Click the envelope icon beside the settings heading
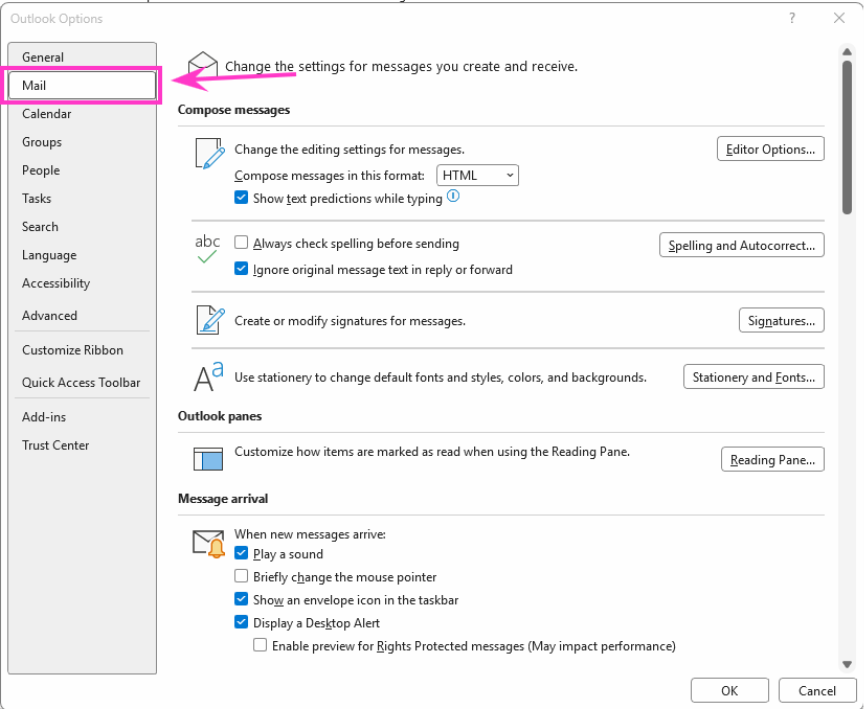 point(203,65)
